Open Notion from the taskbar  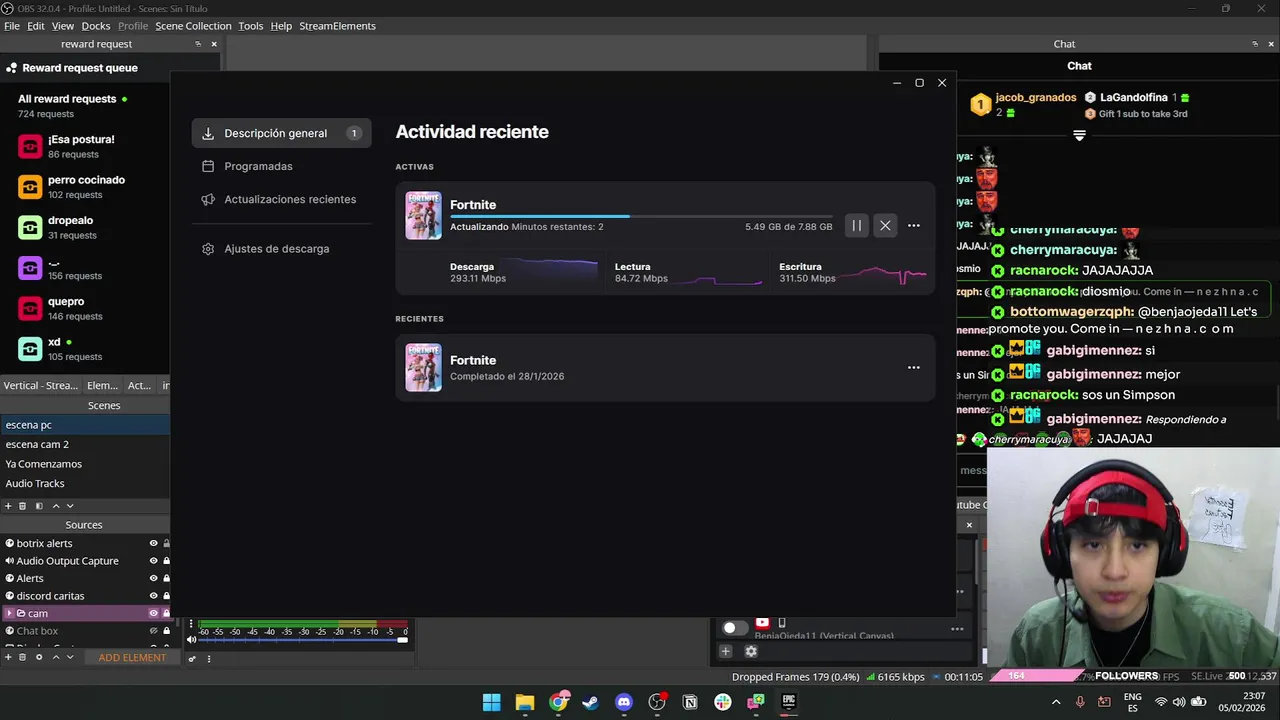[x=690, y=702]
